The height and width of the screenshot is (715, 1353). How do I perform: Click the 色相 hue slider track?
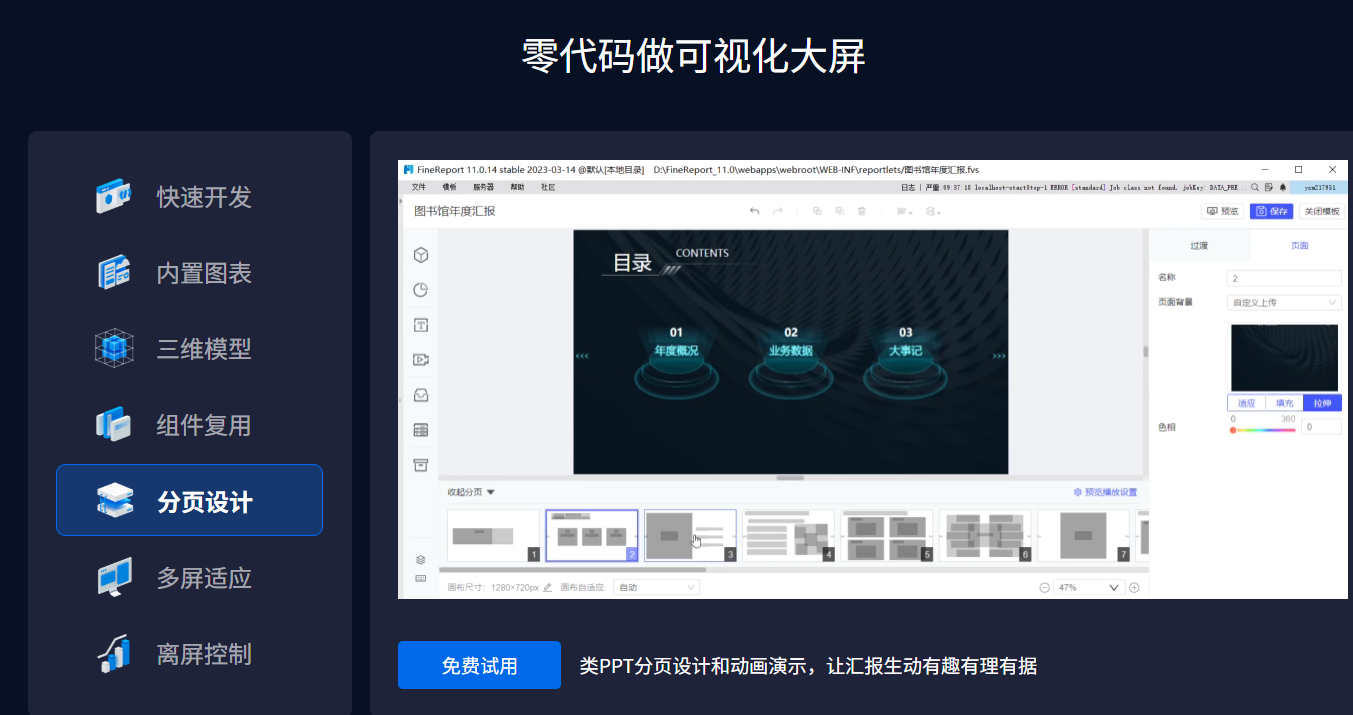pos(1262,430)
